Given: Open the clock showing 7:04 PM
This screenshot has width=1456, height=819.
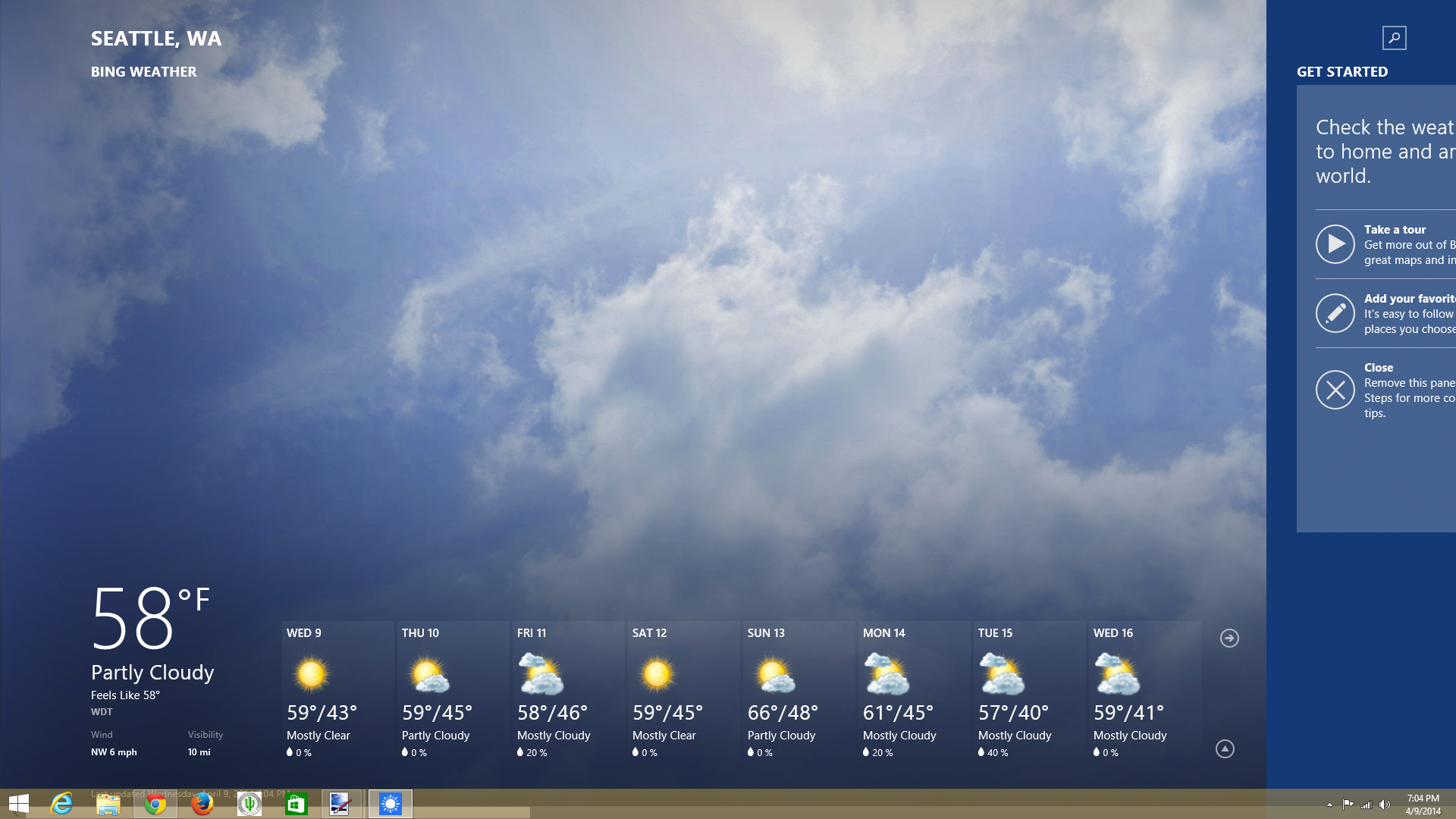Looking at the screenshot, I should 1423,805.
